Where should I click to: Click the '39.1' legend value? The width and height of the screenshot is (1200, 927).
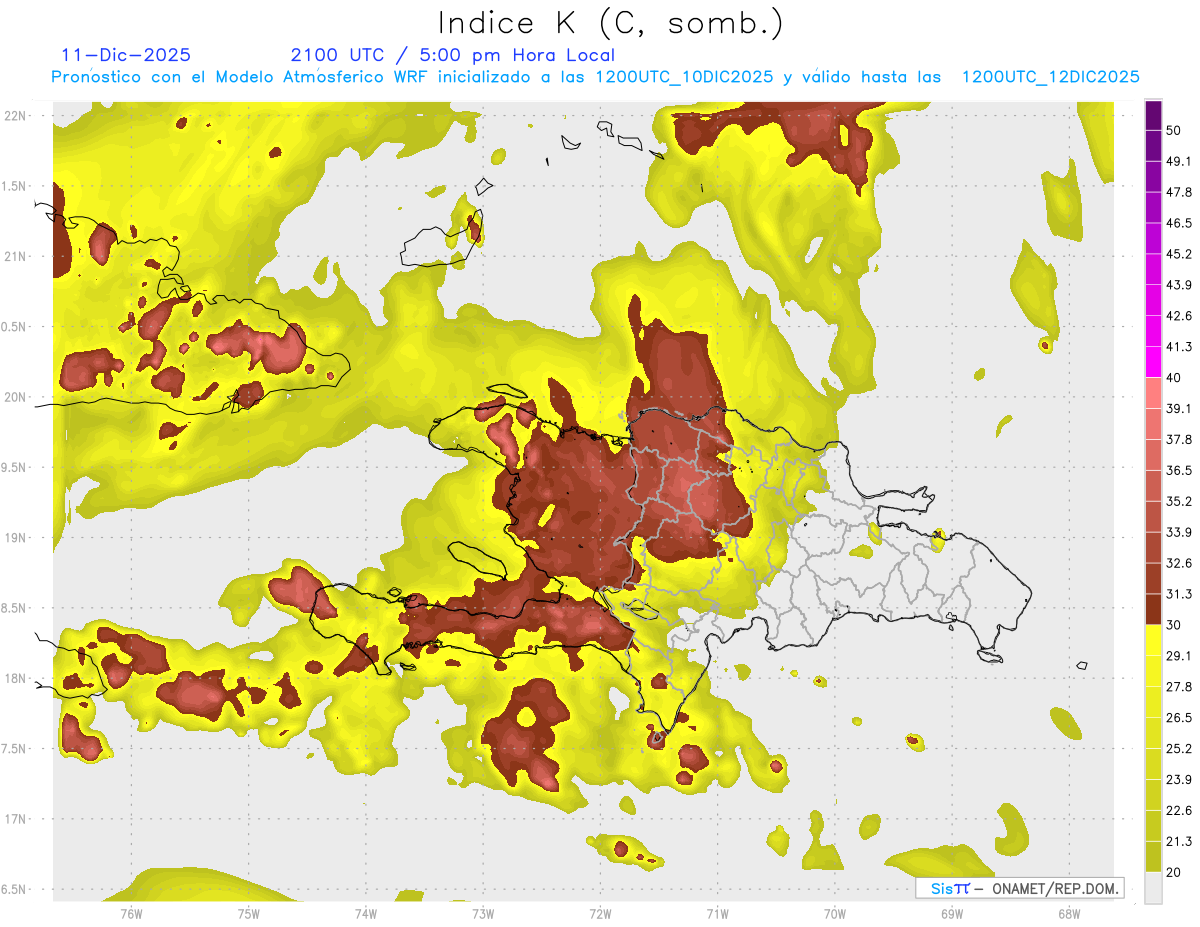1179,409
